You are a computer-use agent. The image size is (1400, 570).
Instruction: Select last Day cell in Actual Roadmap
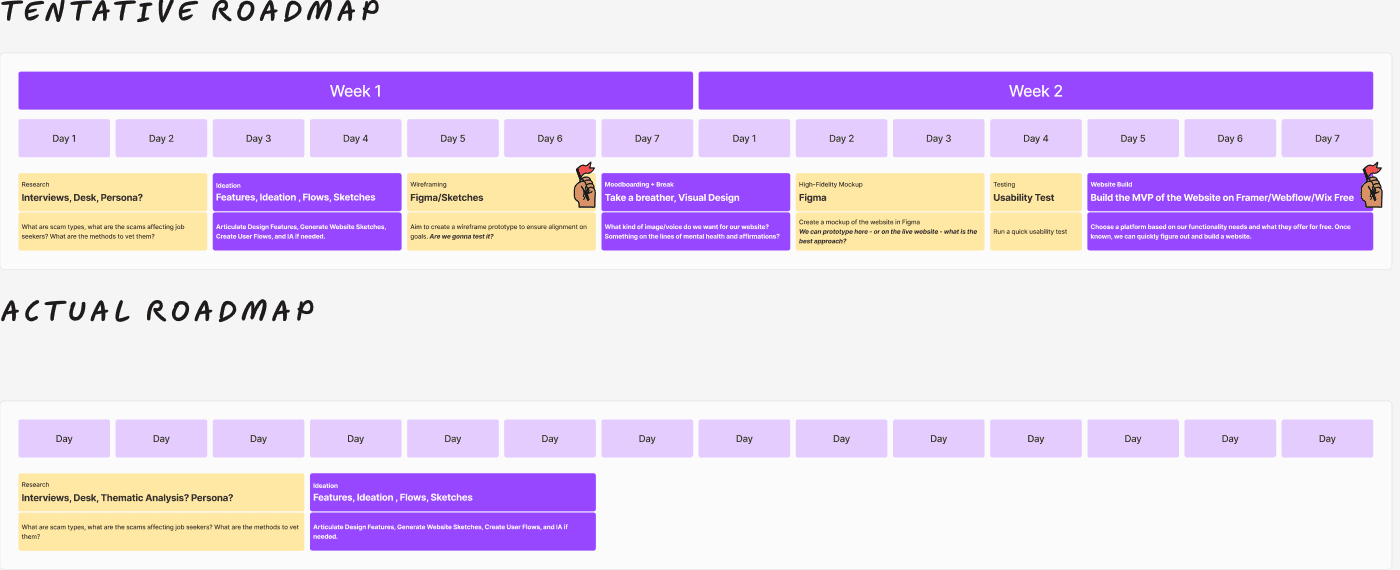pyautogui.click(x=1327, y=439)
